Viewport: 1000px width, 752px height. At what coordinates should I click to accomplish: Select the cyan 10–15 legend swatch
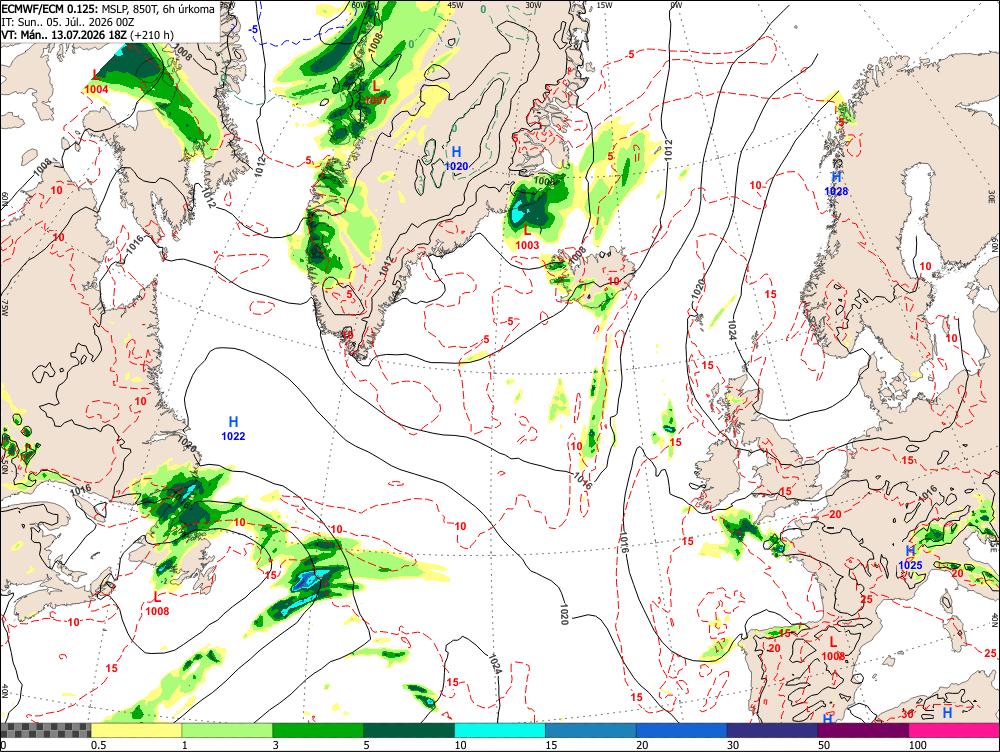tap(499, 730)
